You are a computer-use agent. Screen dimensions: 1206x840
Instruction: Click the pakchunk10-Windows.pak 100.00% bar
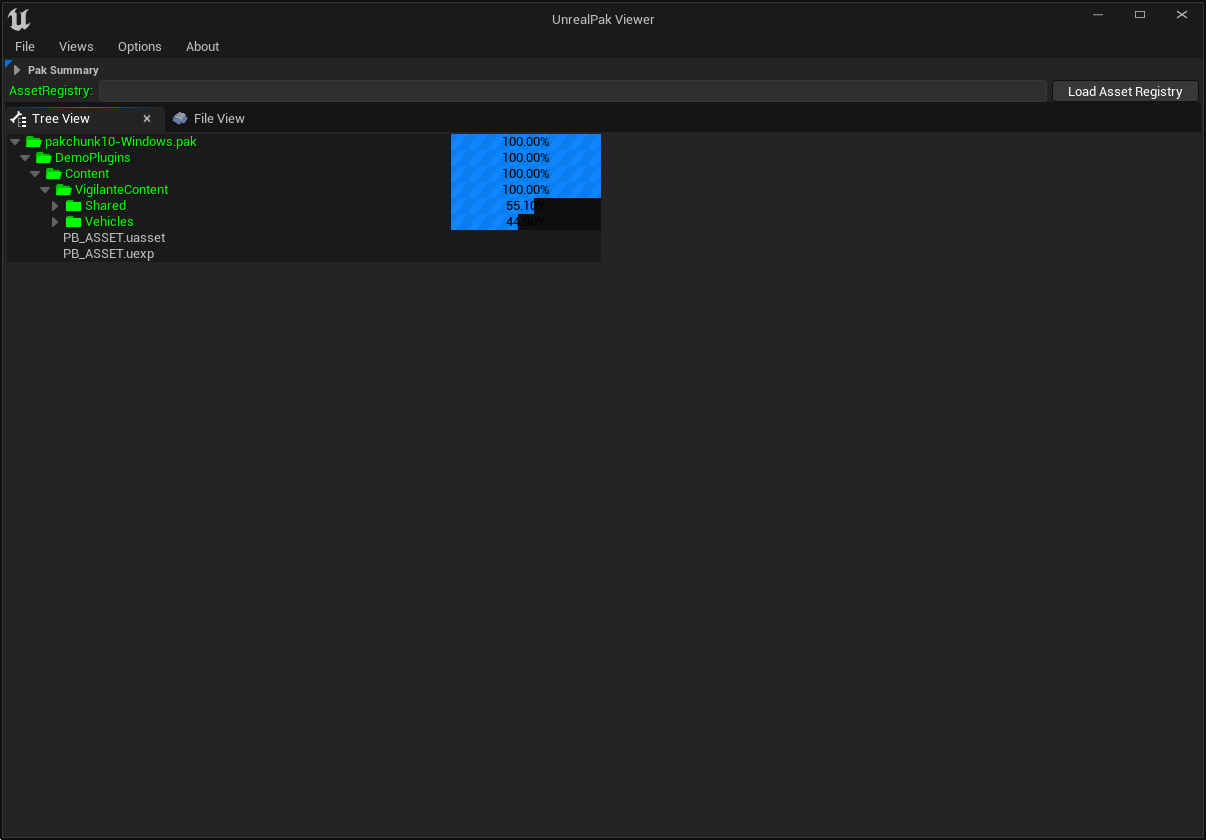526,142
